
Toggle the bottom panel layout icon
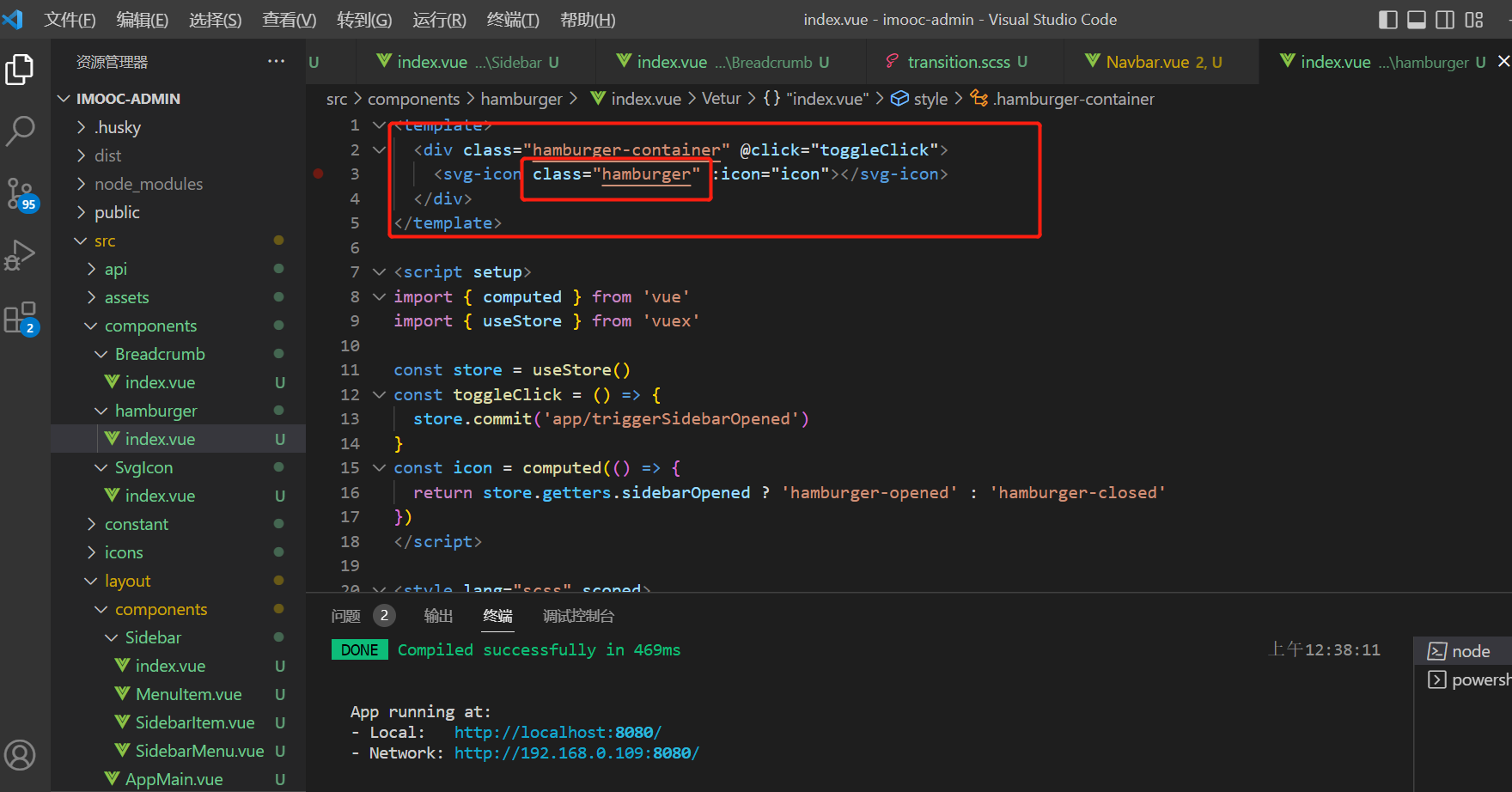tap(1417, 20)
